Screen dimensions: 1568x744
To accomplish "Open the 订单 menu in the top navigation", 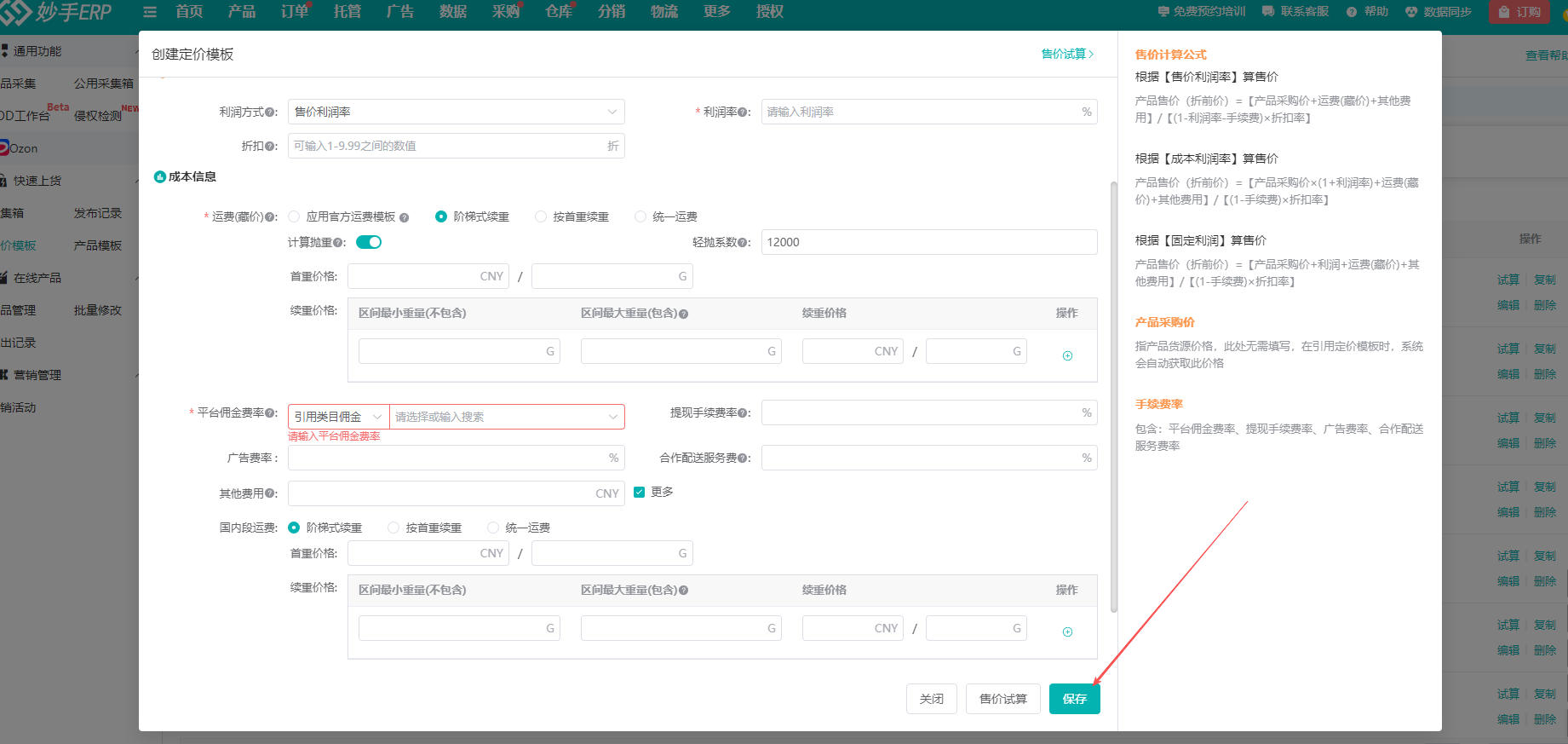I will coord(295,12).
